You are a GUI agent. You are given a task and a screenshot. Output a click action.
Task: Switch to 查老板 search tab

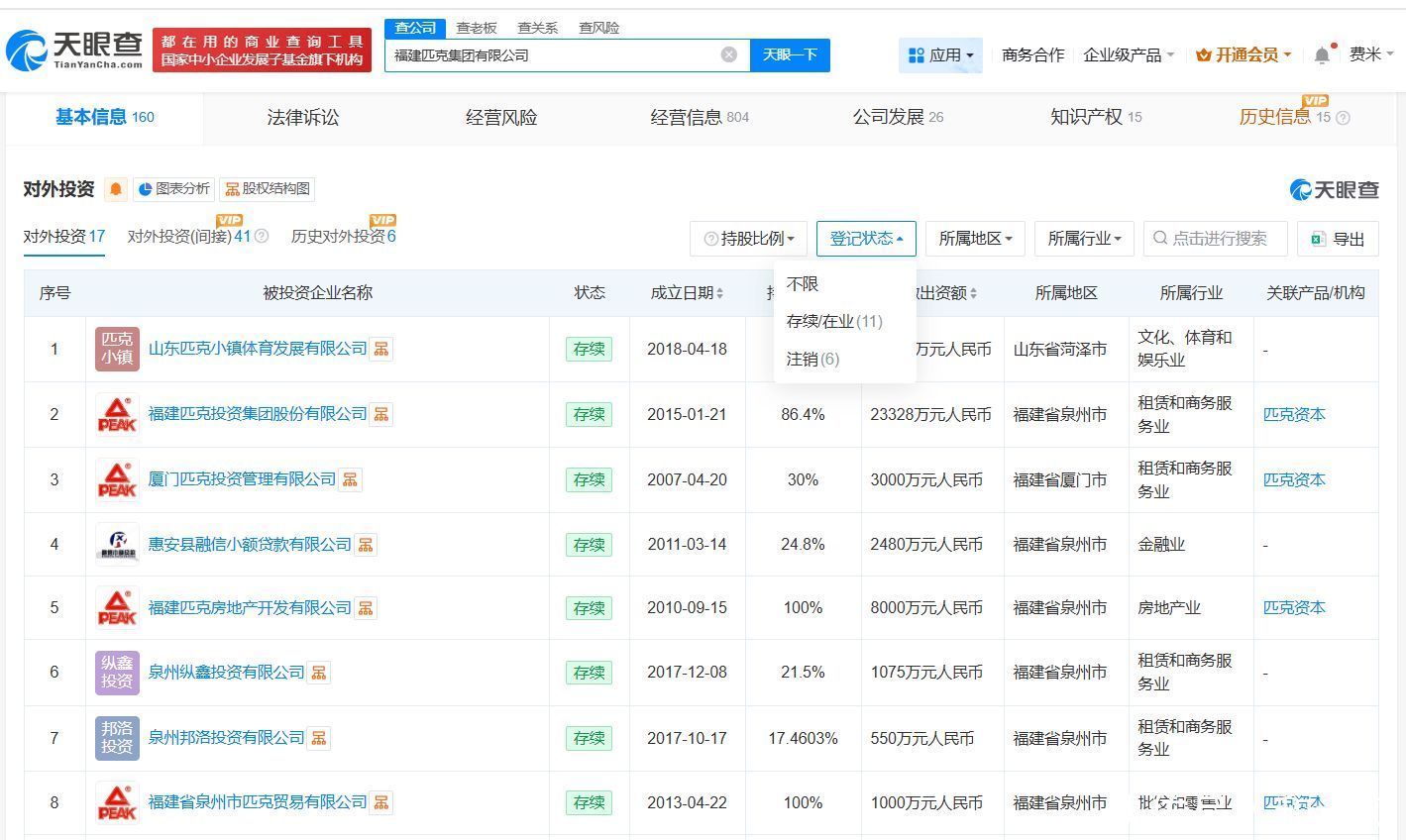(x=477, y=28)
